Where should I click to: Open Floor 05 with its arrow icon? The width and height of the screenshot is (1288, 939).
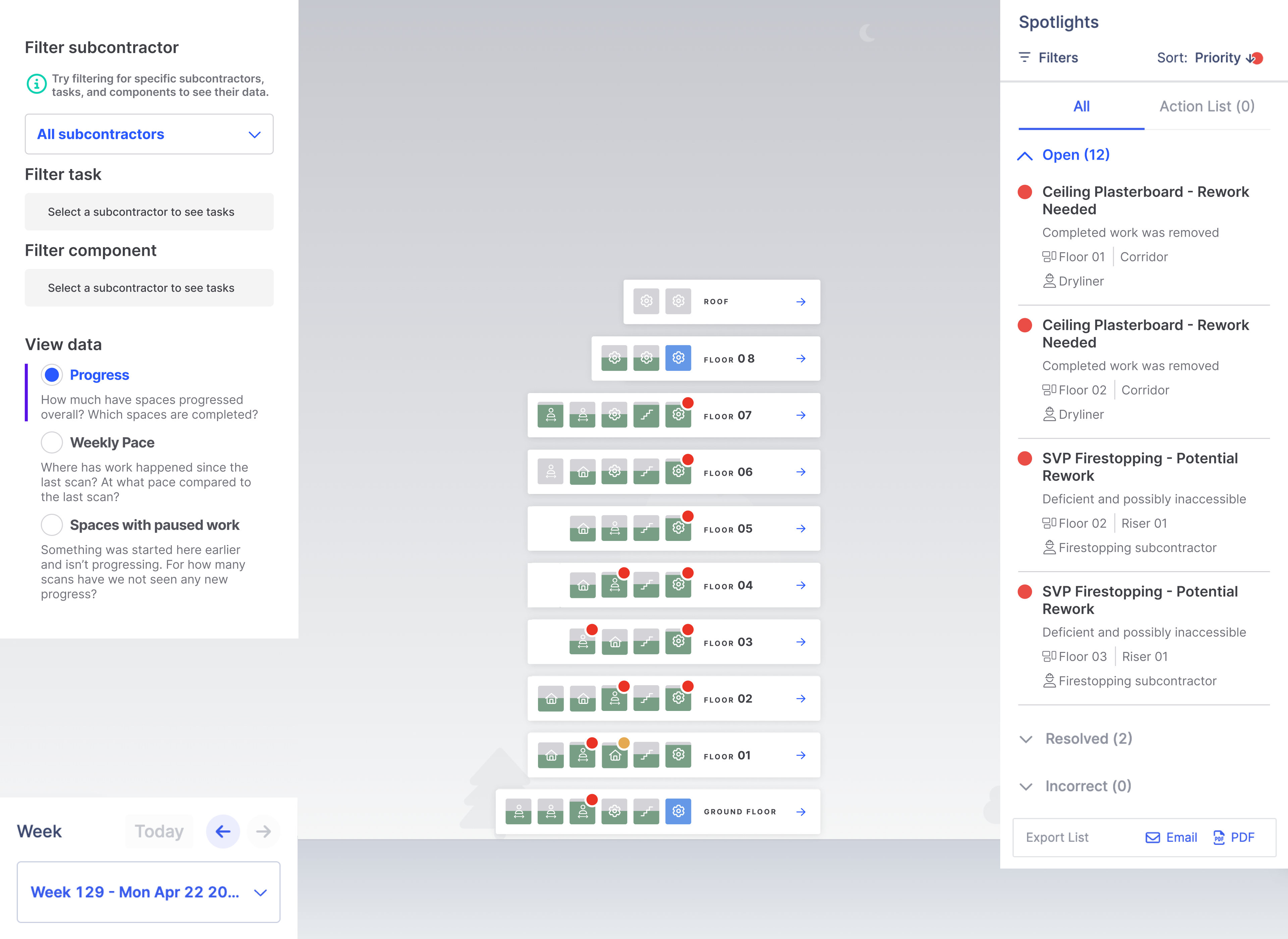click(x=801, y=529)
